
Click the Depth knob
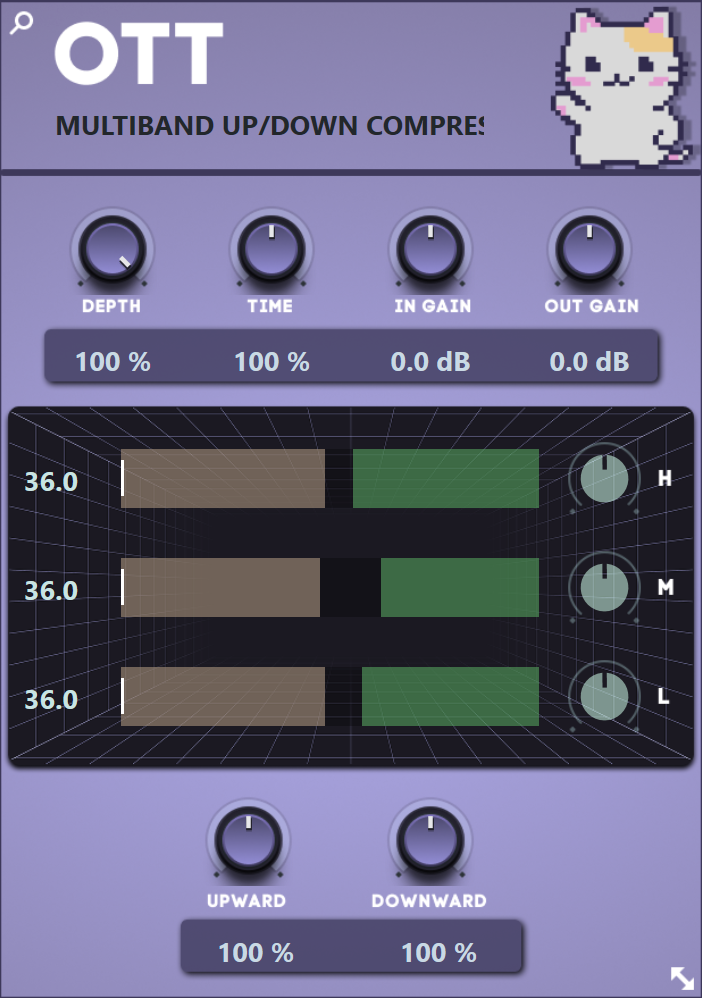[x=113, y=250]
